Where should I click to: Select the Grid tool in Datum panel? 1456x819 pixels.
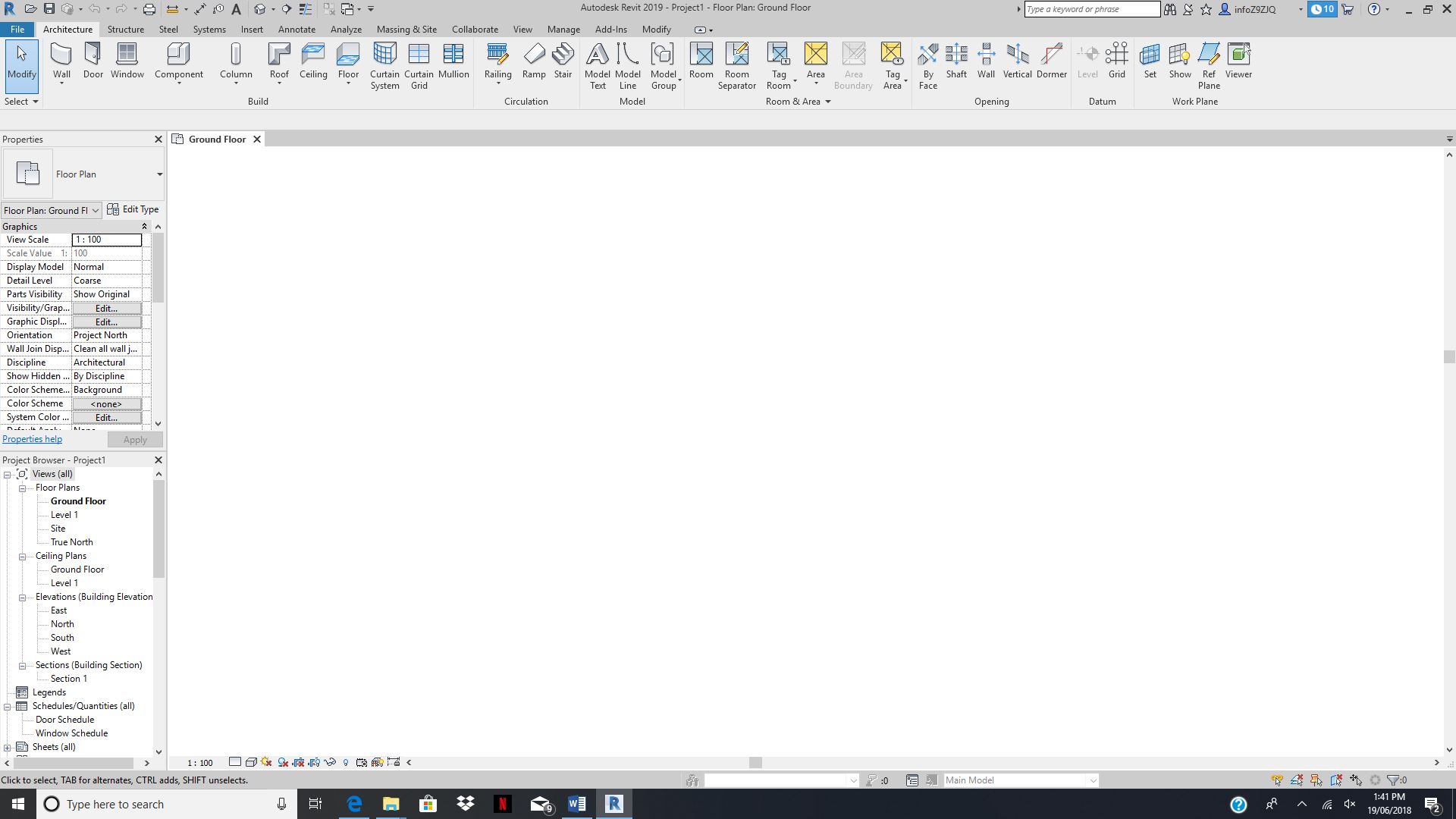click(1116, 61)
